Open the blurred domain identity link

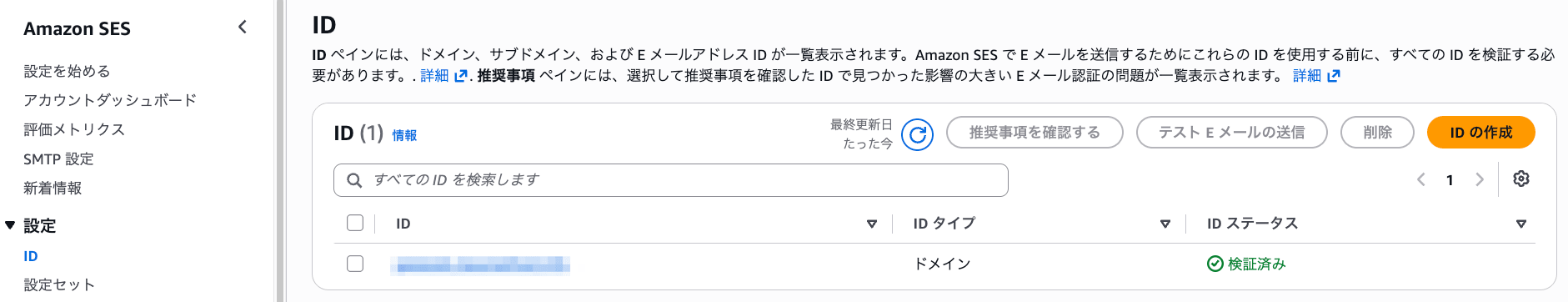(480, 265)
